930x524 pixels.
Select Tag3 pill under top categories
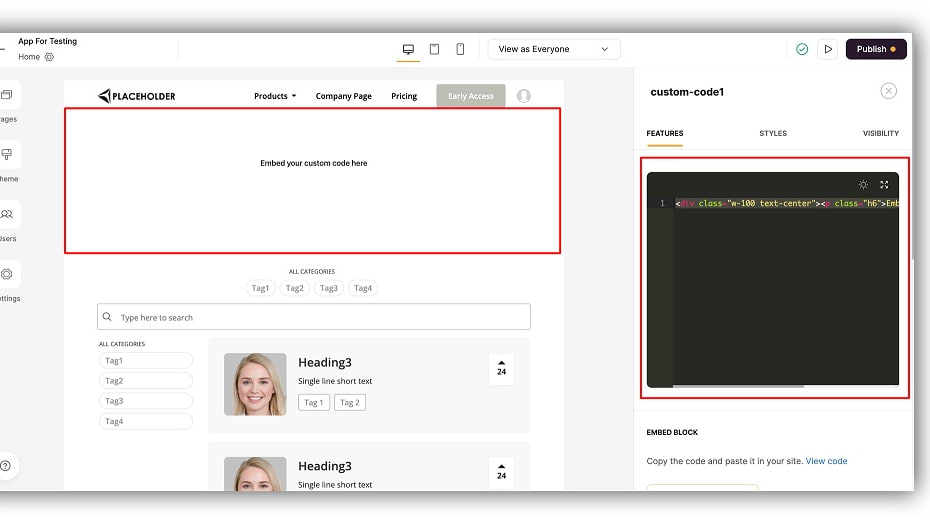tap(329, 288)
